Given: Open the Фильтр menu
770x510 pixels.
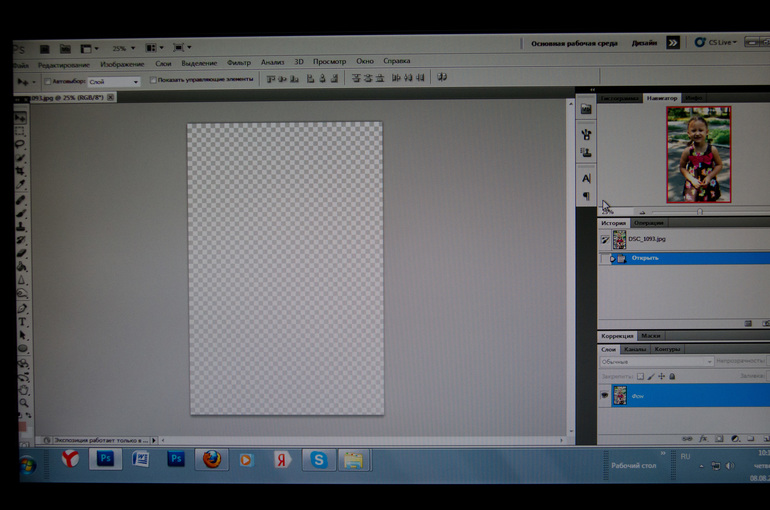Looking at the screenshot, I should pyautogui.click(x=239, y=63).
